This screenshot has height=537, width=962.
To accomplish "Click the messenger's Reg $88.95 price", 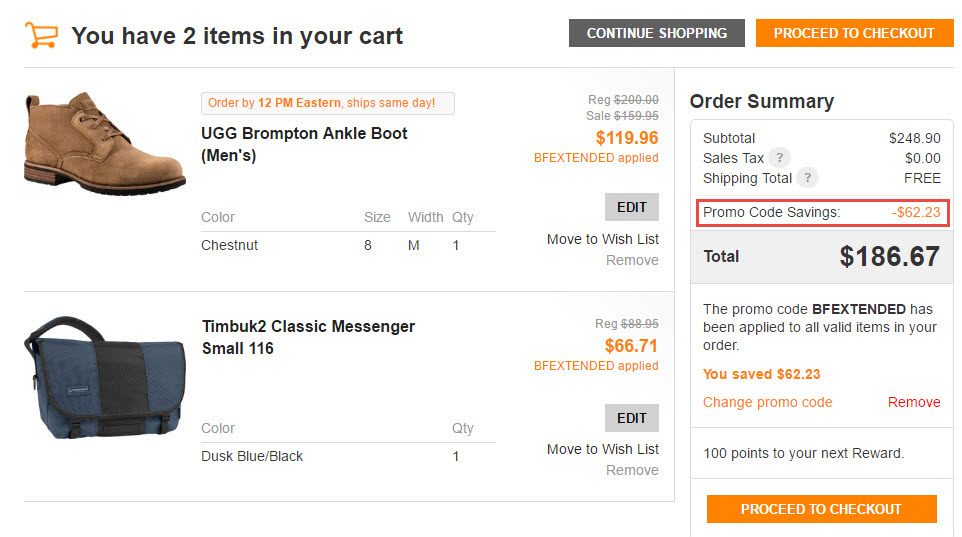I will click(x=626, y=323).
